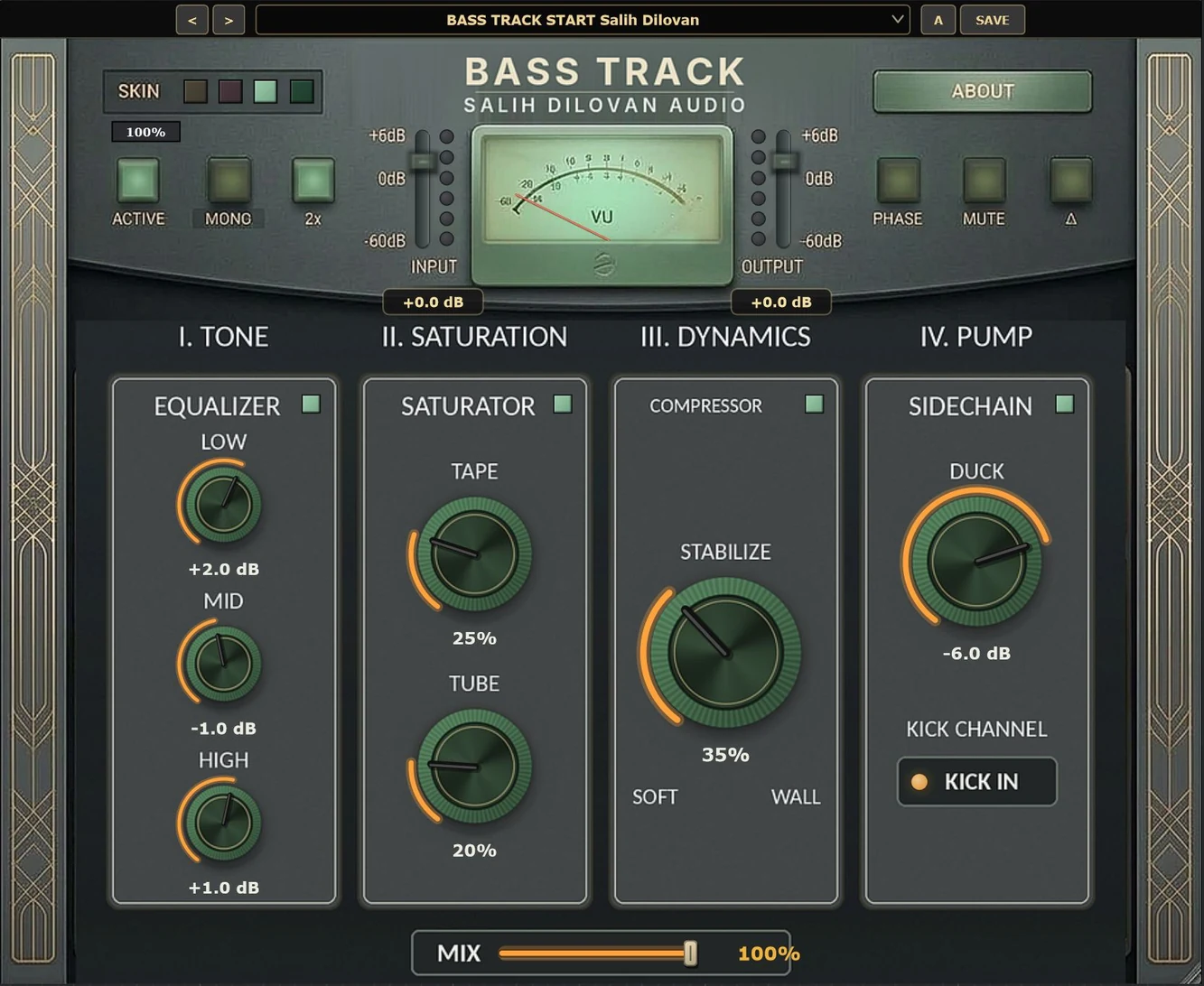Toggle the MUTE button
1204x986 pixels.
984,180
